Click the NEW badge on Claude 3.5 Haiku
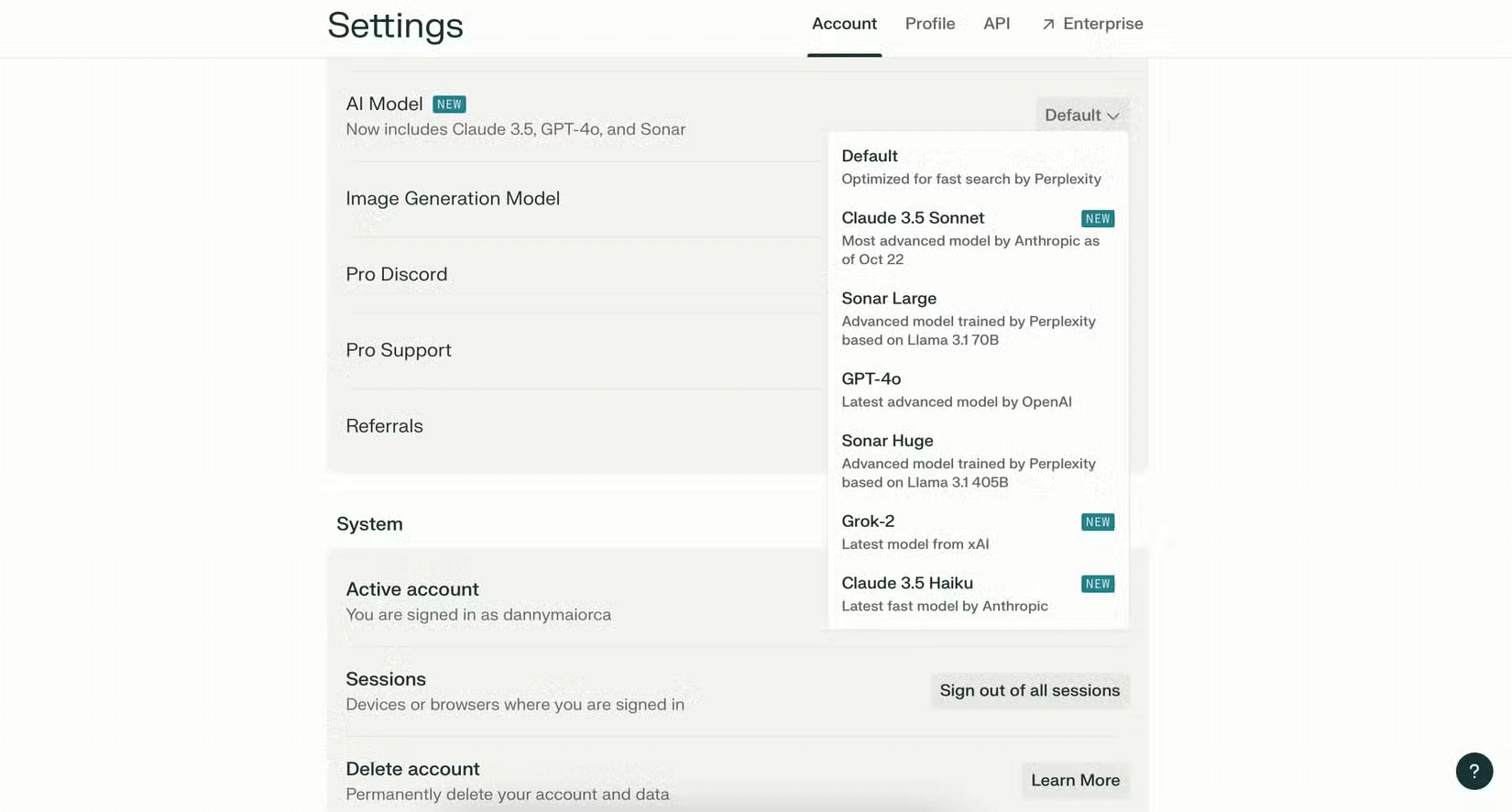1512x812 pixels. pyautogui.click(x=1097, y=584)
